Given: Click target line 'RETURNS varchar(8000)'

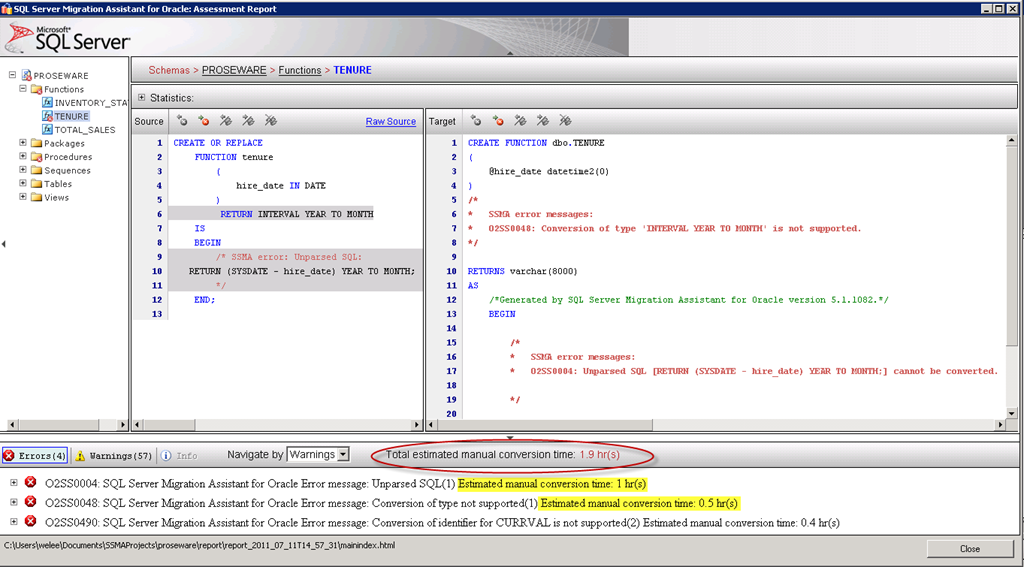Looking at the screenshot, I should click(x=522, y=270).
